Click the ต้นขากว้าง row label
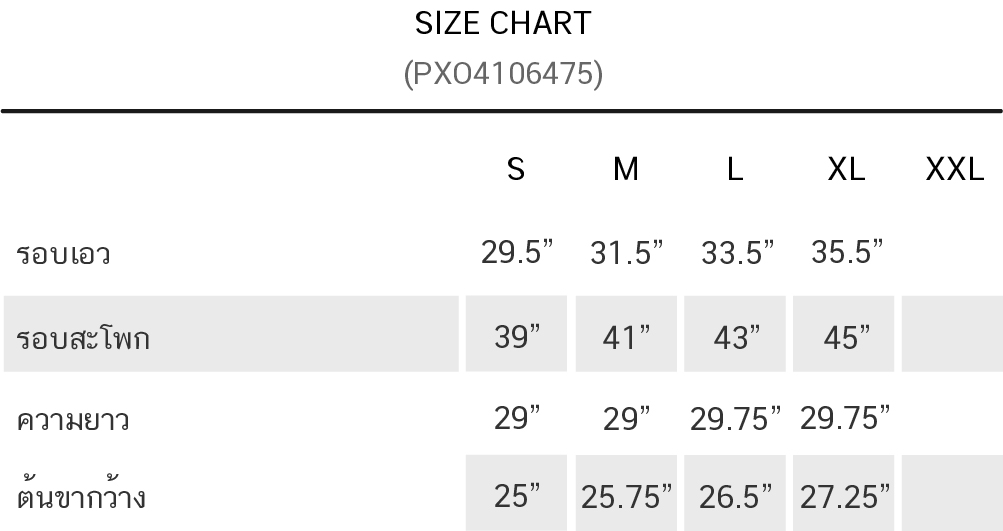Viewport: 1003px width, 531px height. [81, 495]
